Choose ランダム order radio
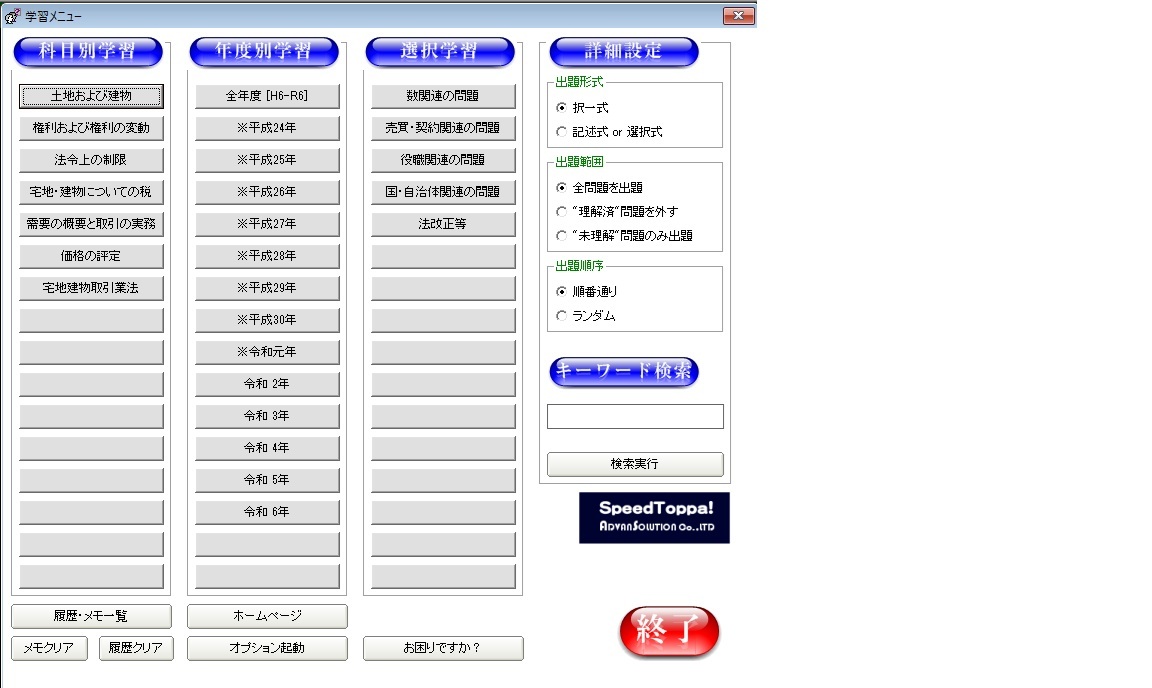Viewport: 1152px width, 688px height. (x=561, y=316)
